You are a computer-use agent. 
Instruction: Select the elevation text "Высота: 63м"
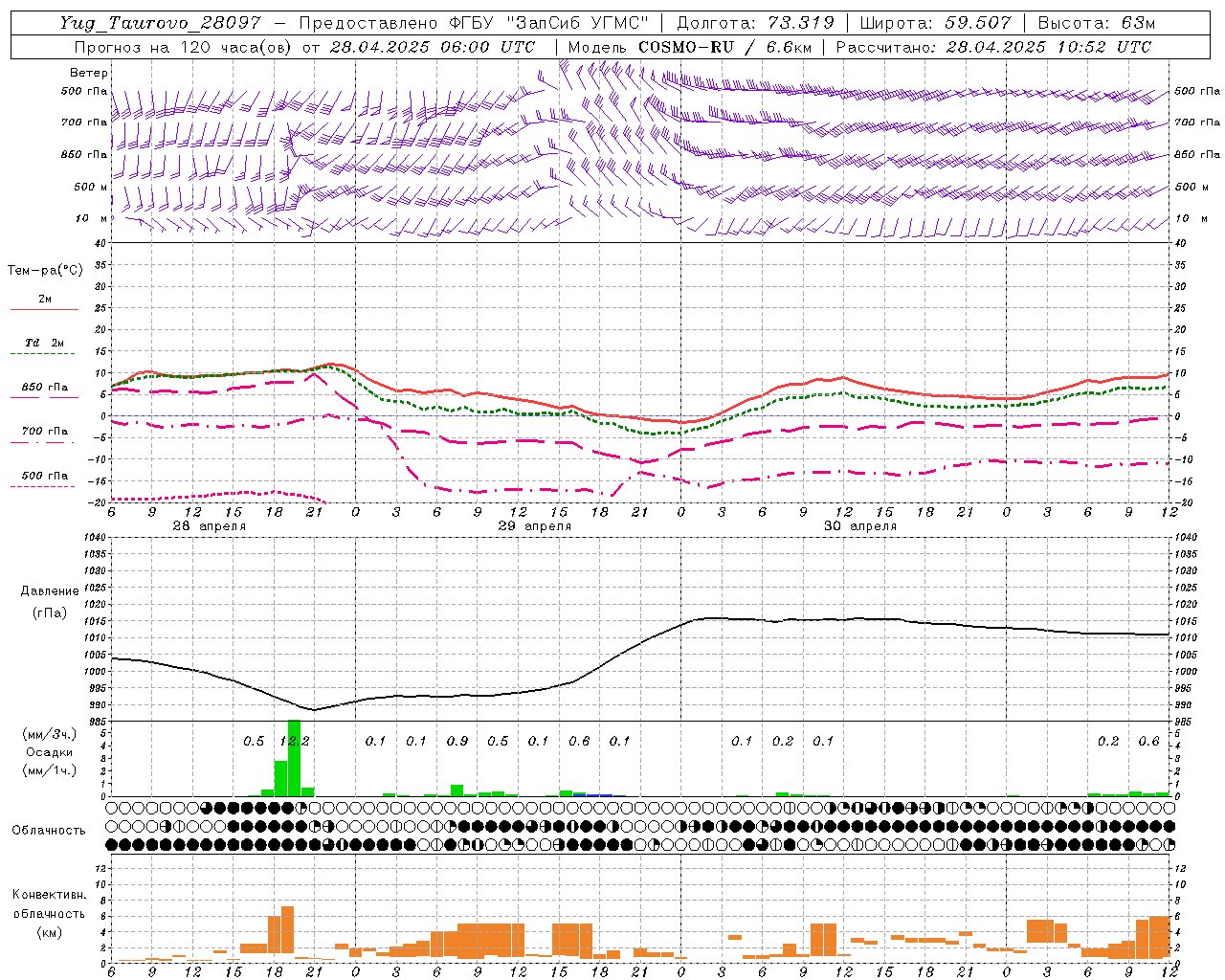click(x=1095, y=23)
